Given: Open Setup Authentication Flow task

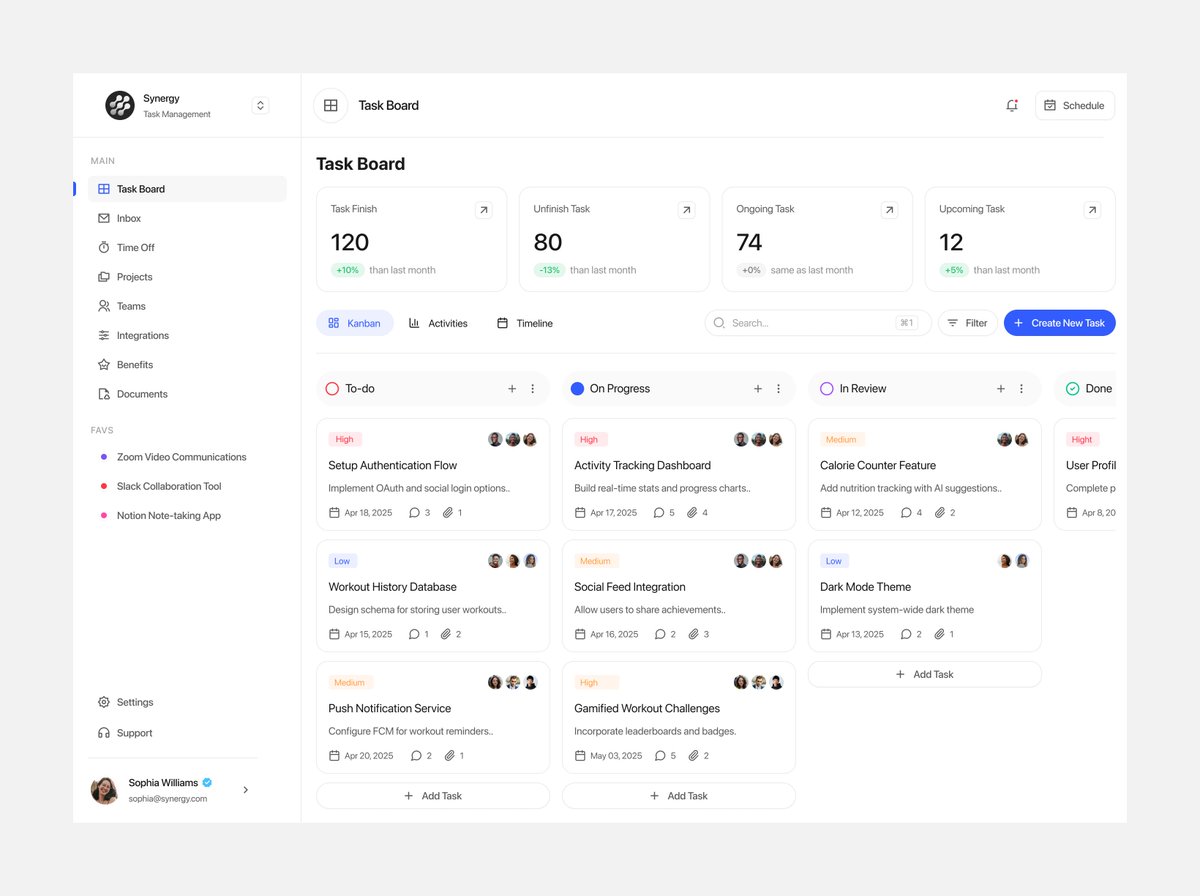Looking at the screenshot, I should click(x=433, y=474).
